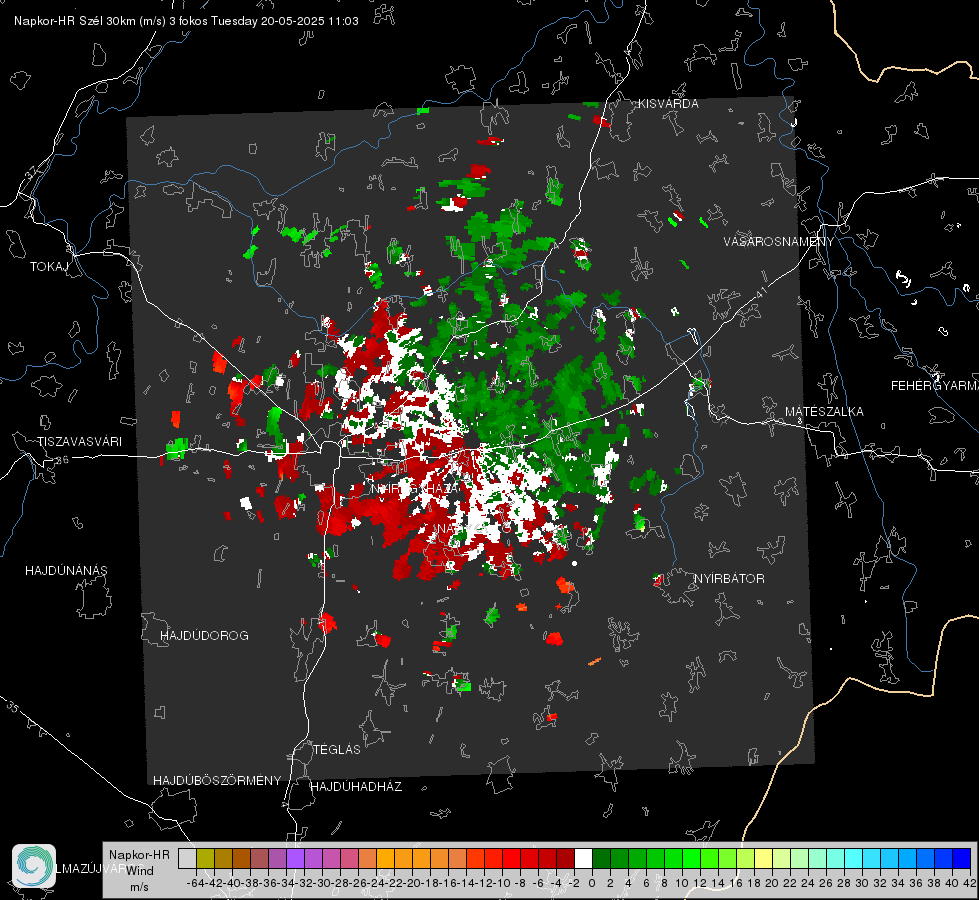The width and height of the screenshot is (979, 900).
Task: Pick the white legend swatch between -2 and 0
Action: (583, 858)
